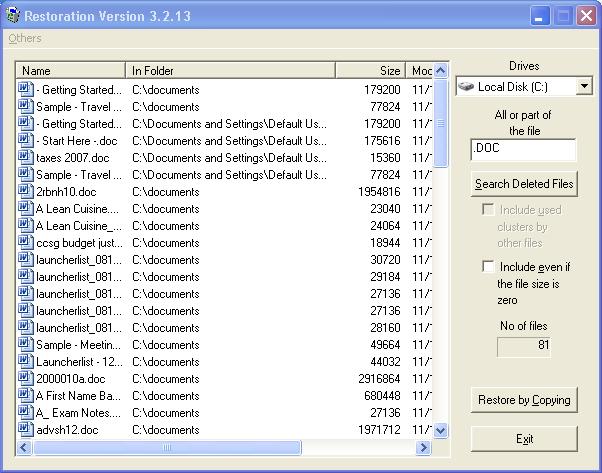The image size is (602, 473).
Task: Open the Drives dropdown arrow
Action: coord(584,86)
